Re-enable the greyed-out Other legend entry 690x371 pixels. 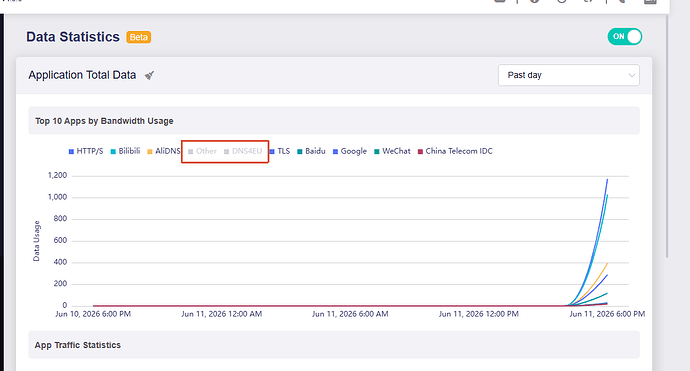point(202,151)
